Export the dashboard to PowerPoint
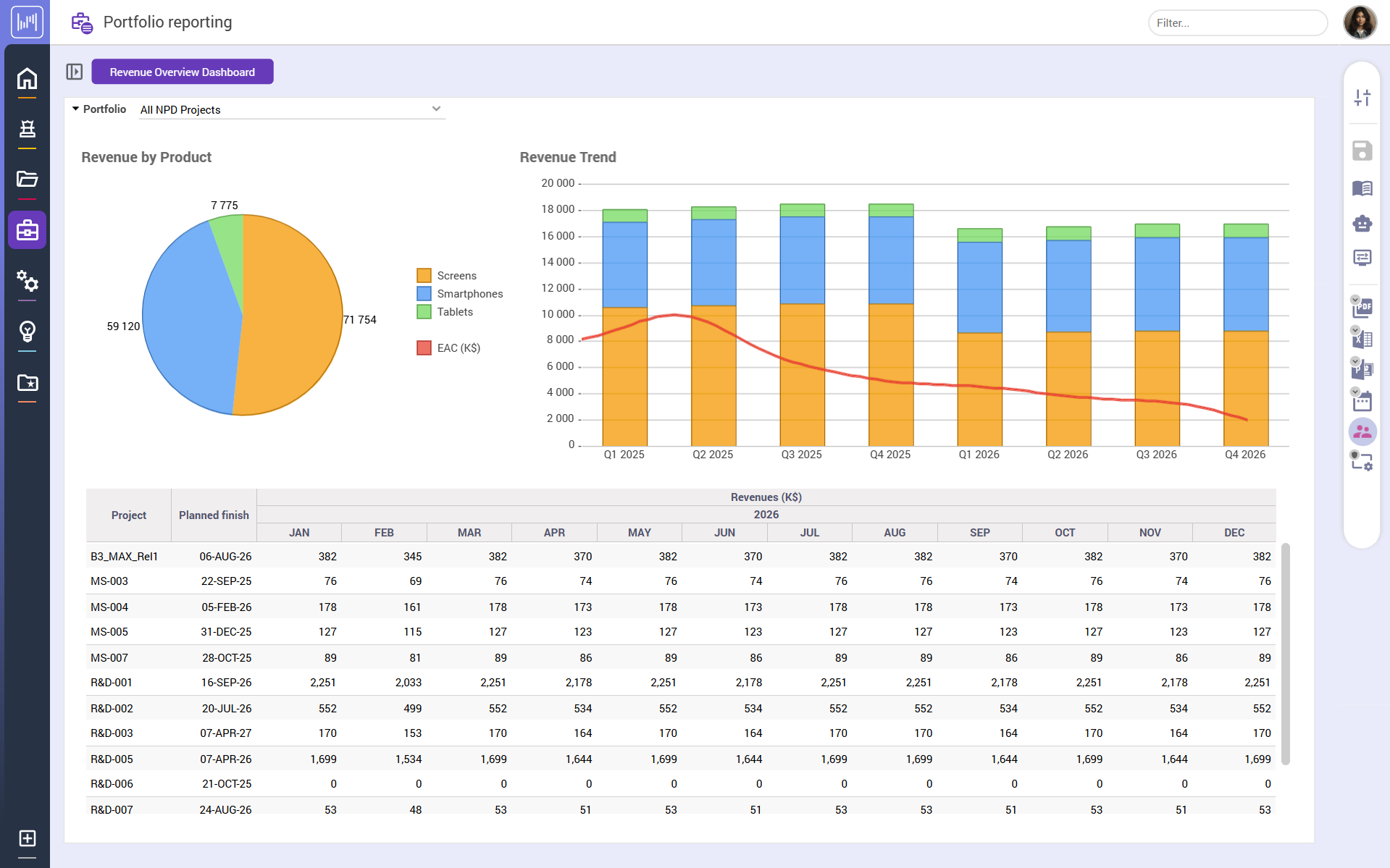 [1362, 369]
